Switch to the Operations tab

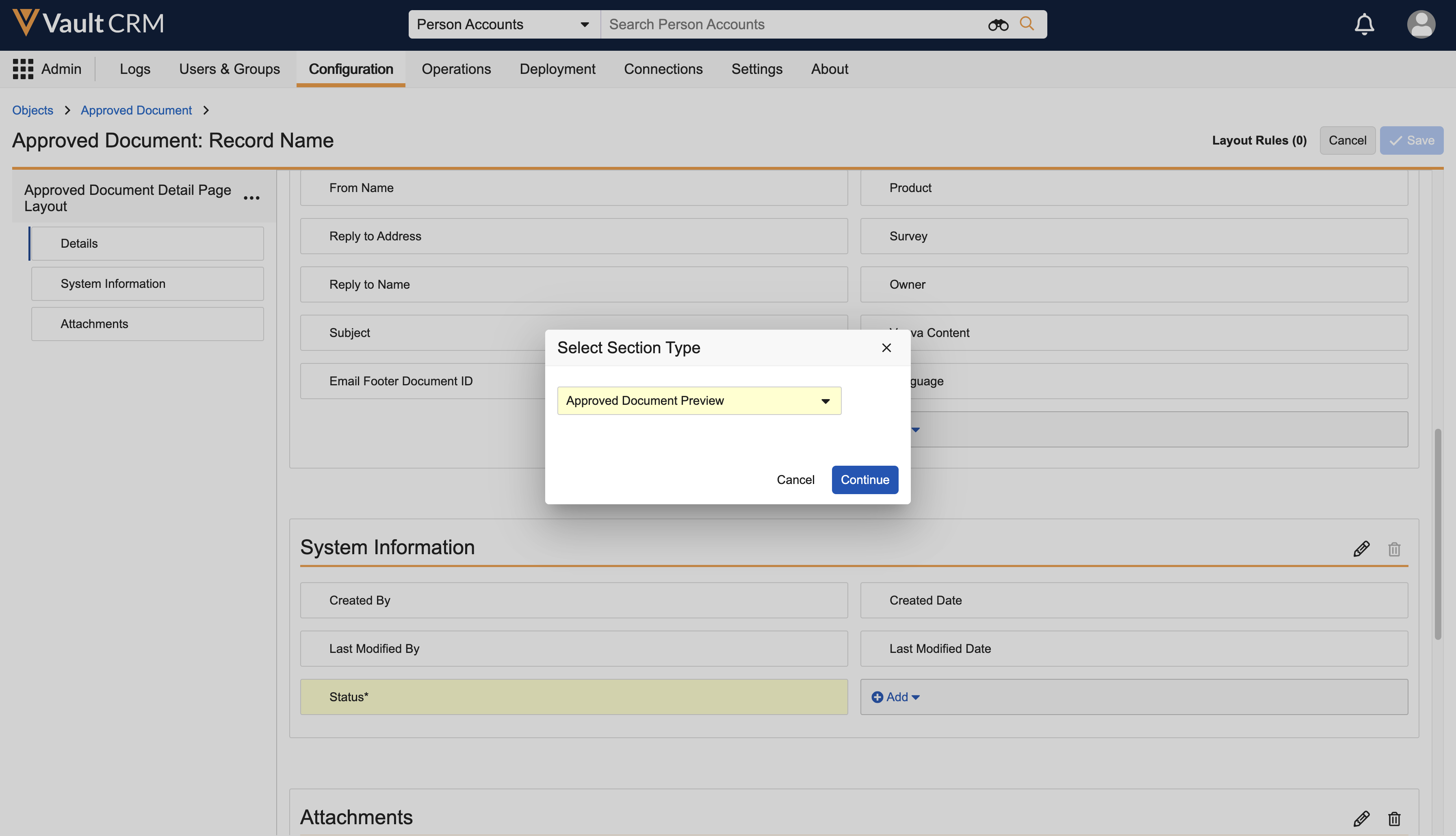[x=456, y=69]
